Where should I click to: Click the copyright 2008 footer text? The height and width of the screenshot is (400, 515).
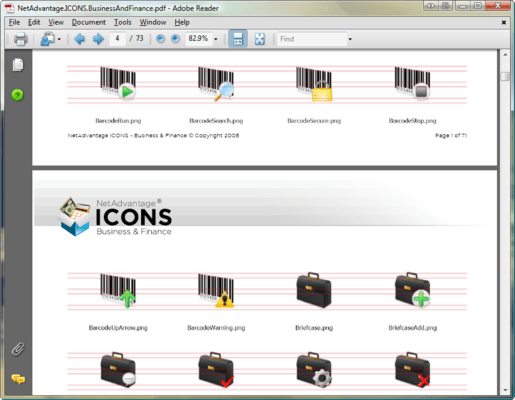tap(153, 135)
